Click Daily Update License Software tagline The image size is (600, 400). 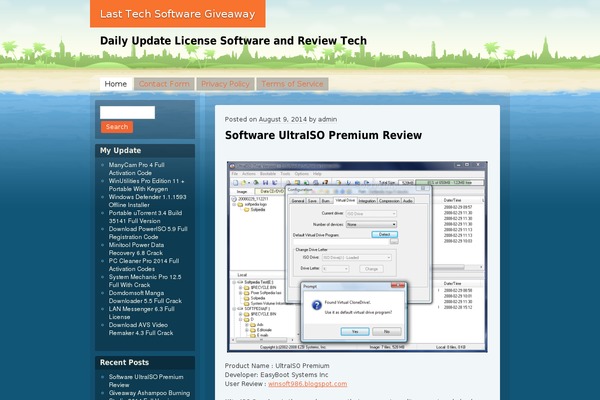click(x=233, y=41)
